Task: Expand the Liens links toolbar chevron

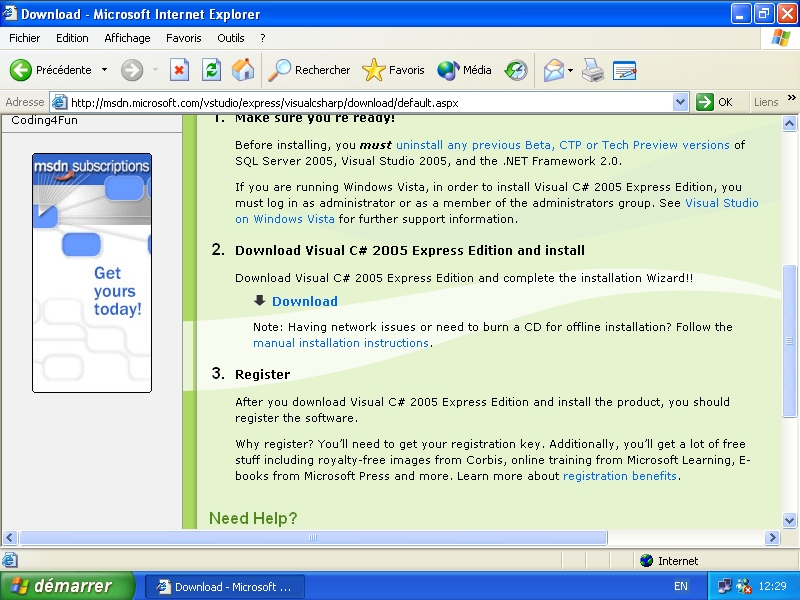Action: [791, 98]
